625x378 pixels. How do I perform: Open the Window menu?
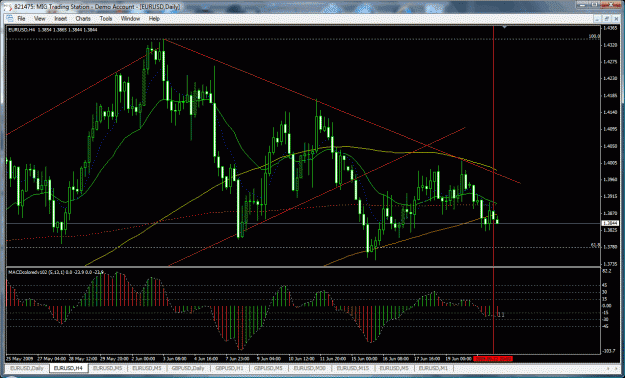(x=130, y=19)
